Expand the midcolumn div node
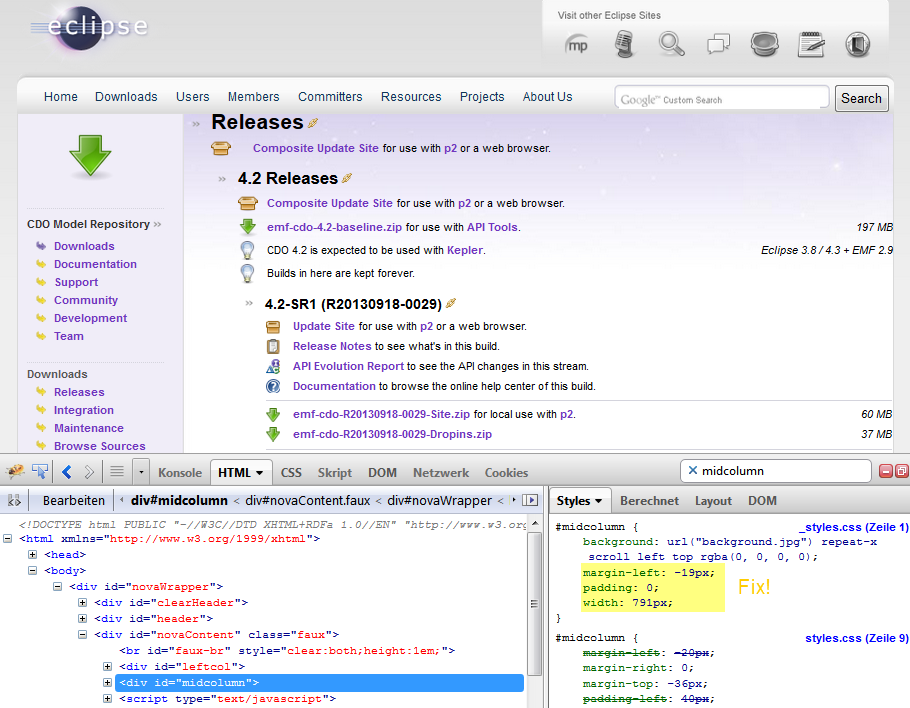 (107, 682)
